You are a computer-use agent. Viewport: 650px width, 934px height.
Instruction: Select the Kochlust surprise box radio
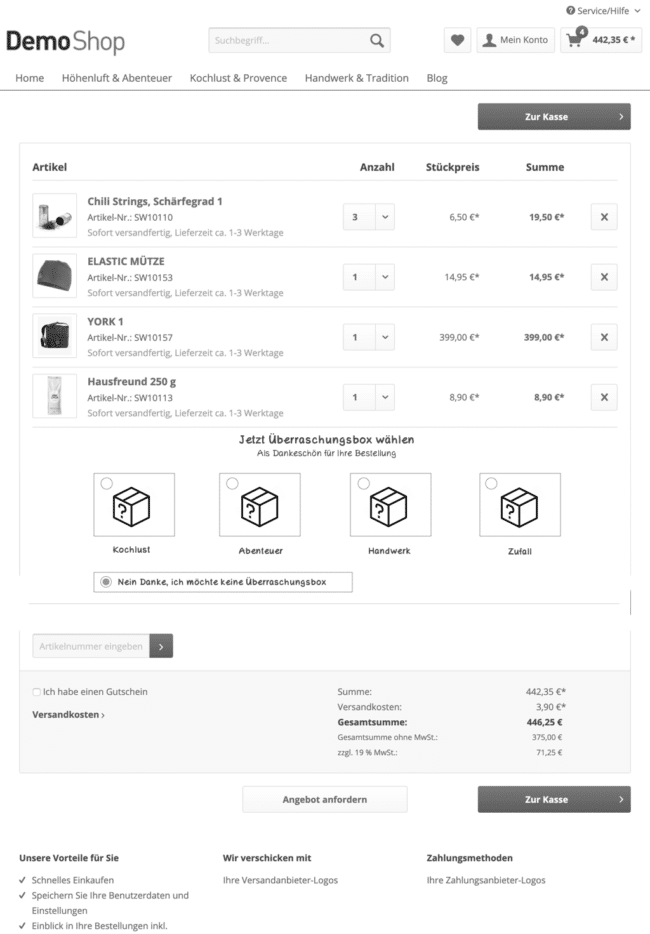click(x=107, y=484)
